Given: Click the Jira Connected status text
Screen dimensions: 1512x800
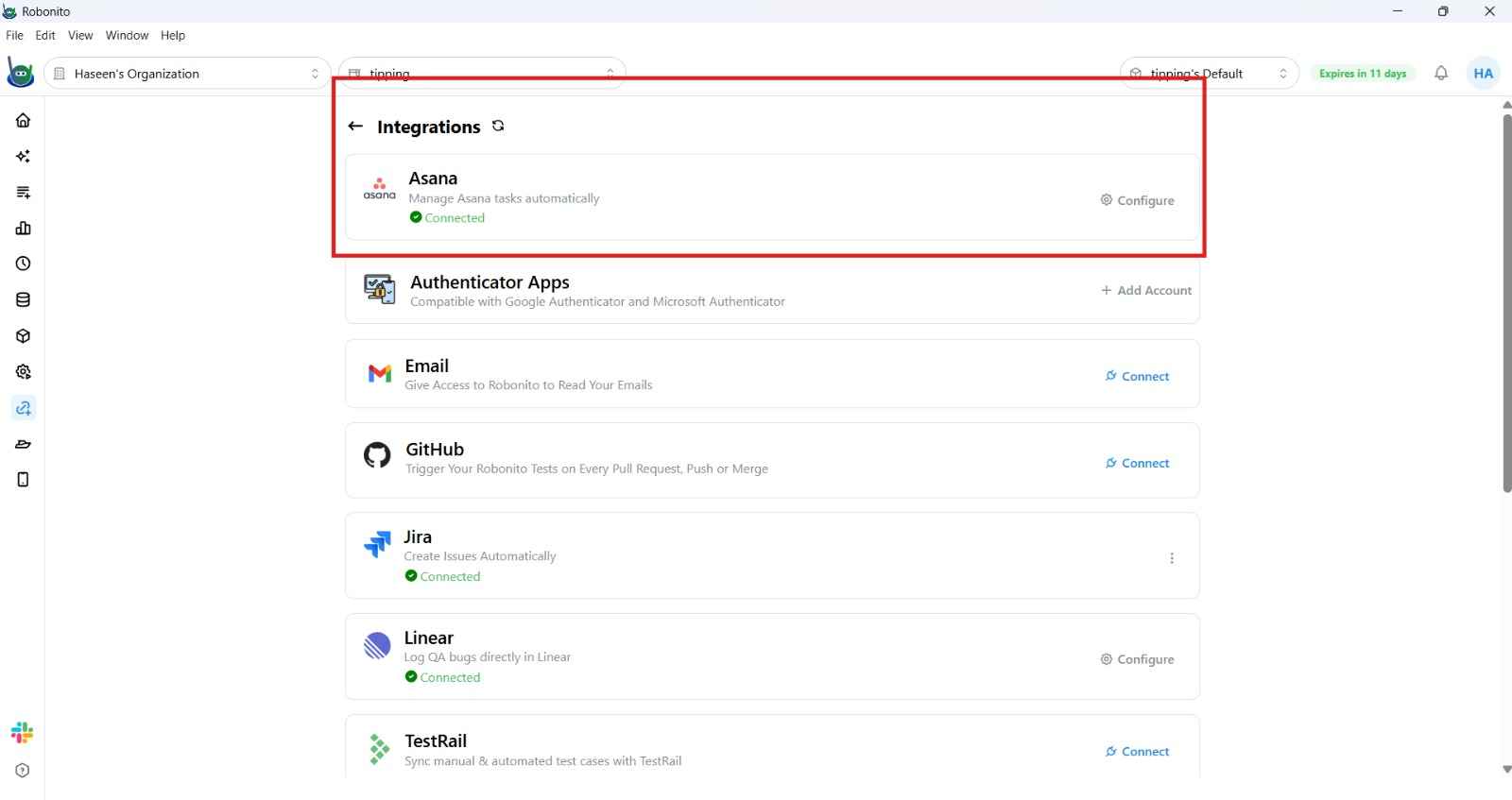Looking at the screenshot, I should [x=450, y=576].
